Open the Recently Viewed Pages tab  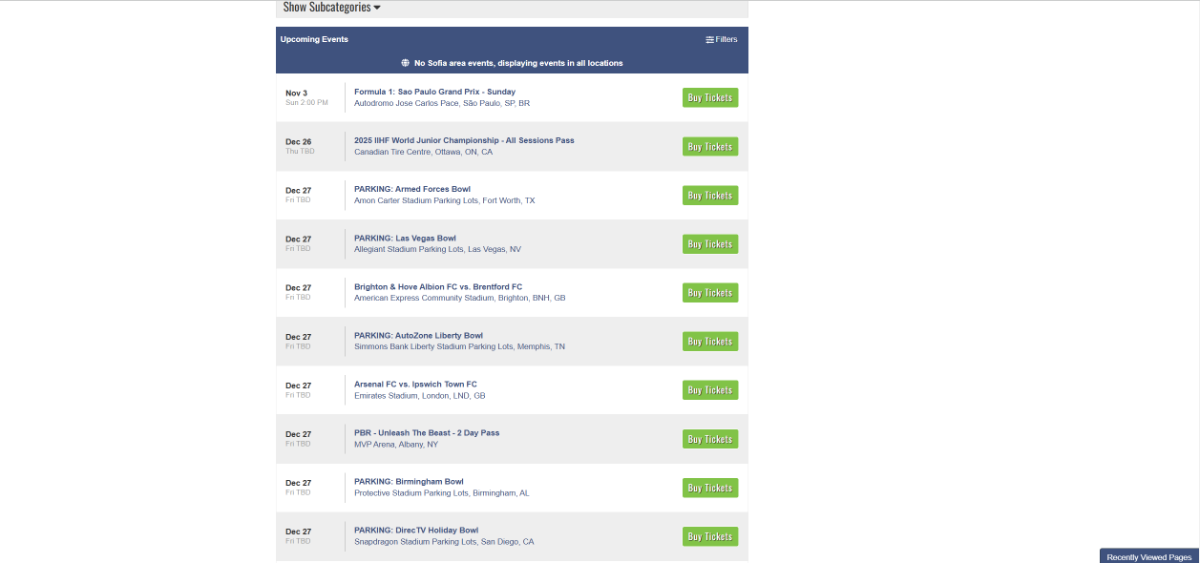pyautogui.click(x=1149, y=557)
